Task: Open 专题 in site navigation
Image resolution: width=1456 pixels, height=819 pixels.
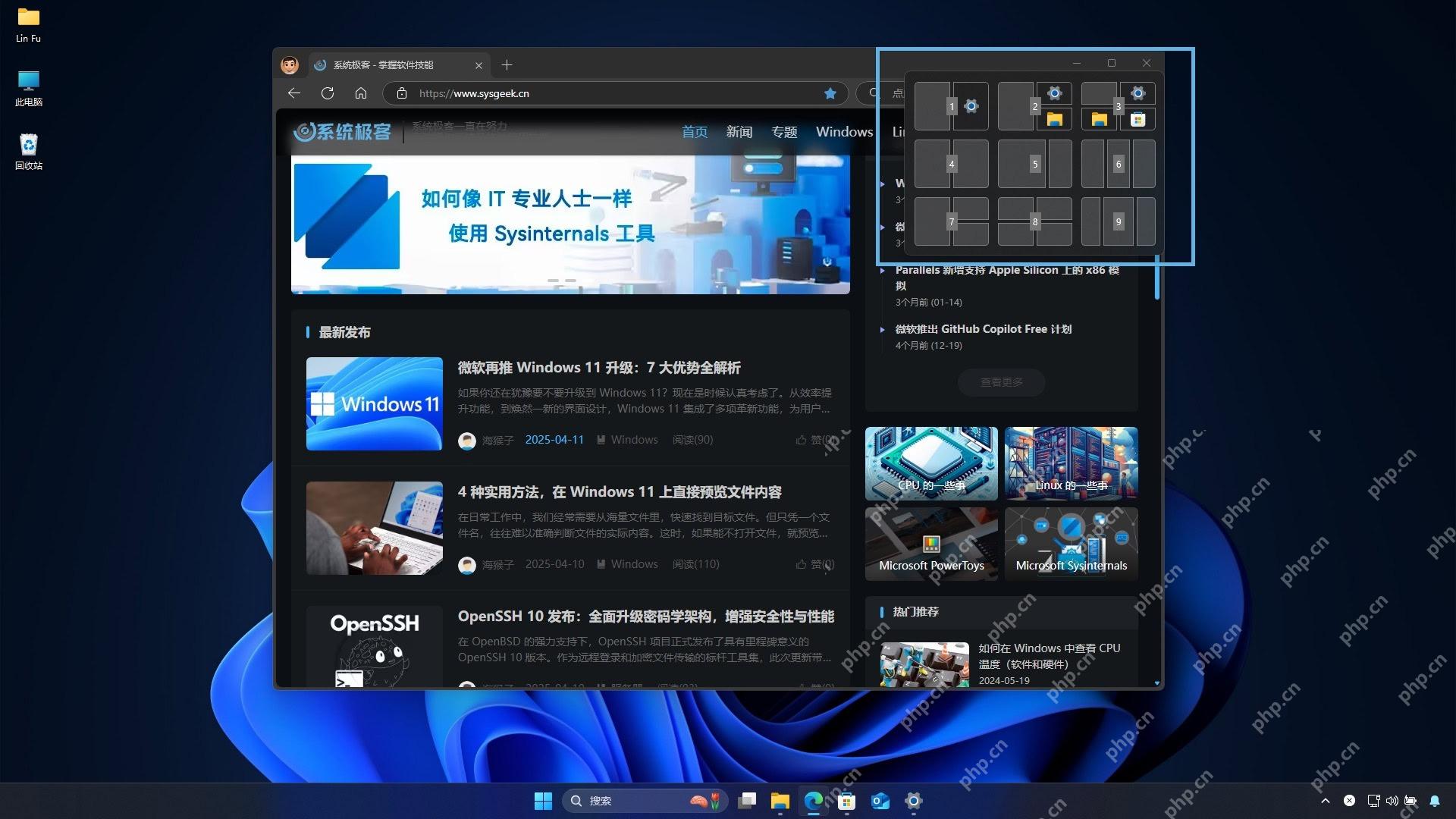Action: [x=784, y=132]
